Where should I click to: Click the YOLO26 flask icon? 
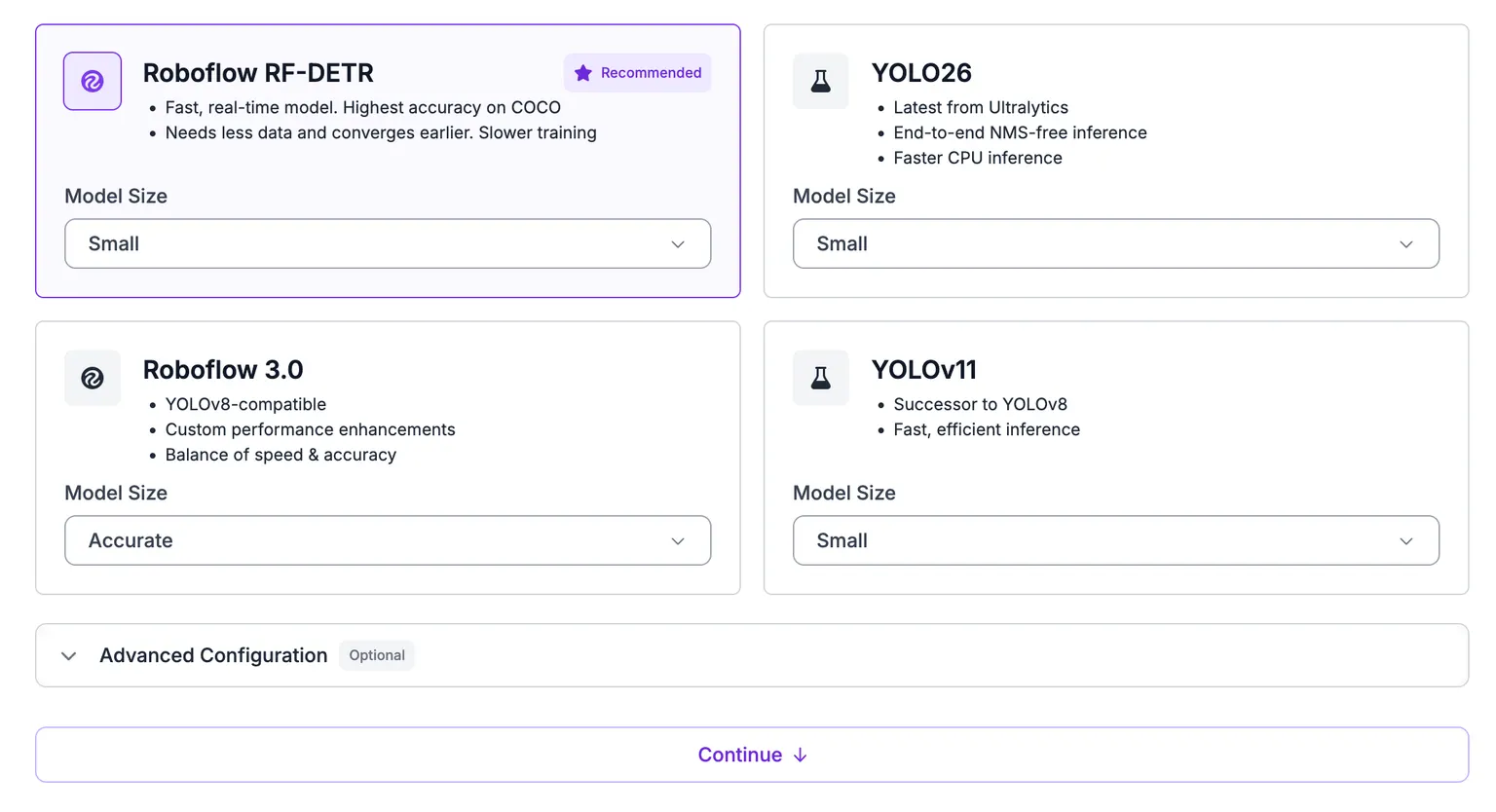tap(821, 81)
